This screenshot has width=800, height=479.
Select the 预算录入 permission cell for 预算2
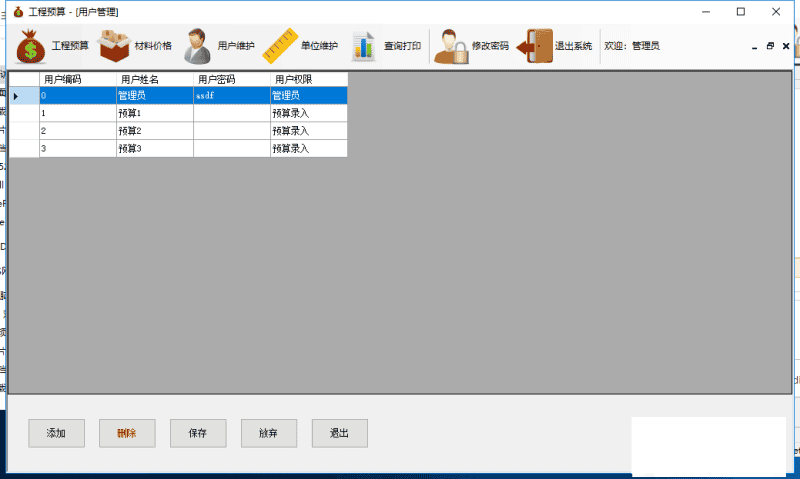309,131
